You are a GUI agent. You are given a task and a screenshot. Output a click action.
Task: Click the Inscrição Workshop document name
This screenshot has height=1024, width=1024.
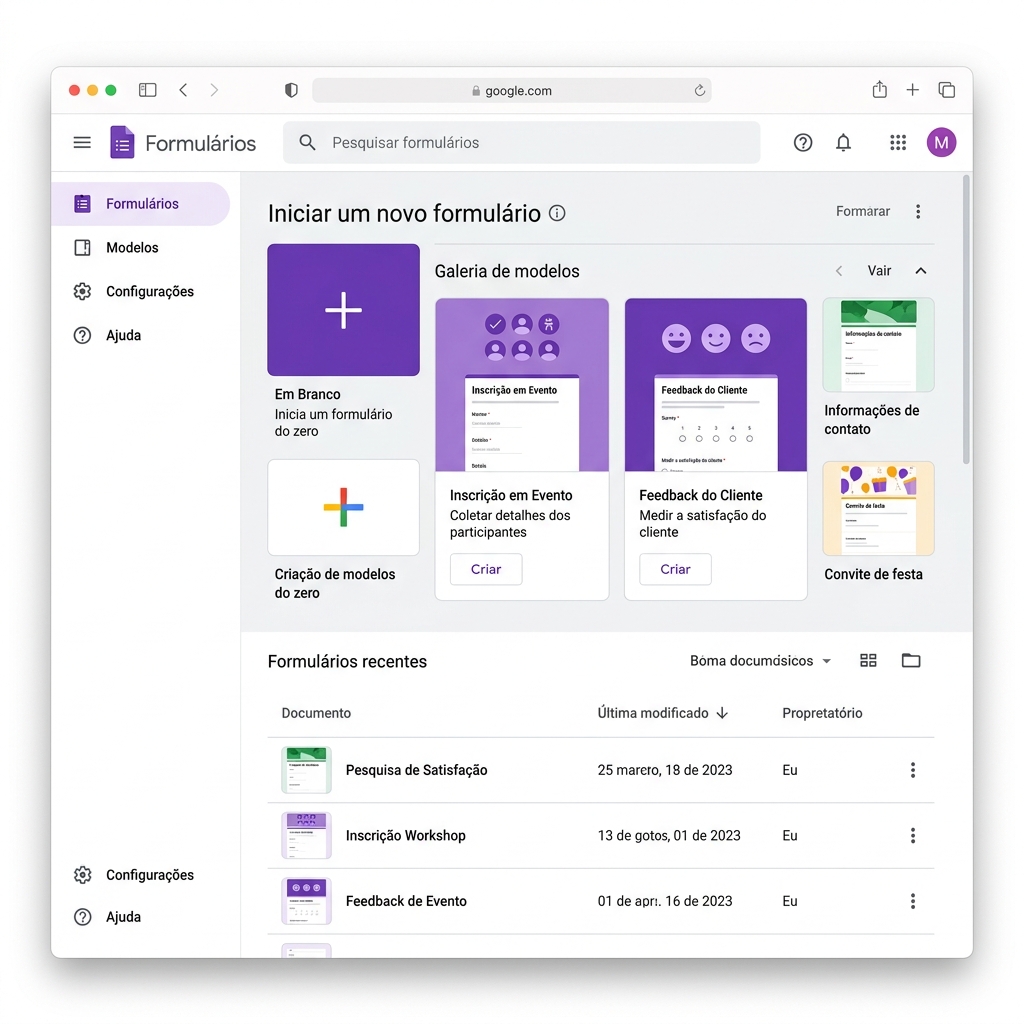[406, 835]
